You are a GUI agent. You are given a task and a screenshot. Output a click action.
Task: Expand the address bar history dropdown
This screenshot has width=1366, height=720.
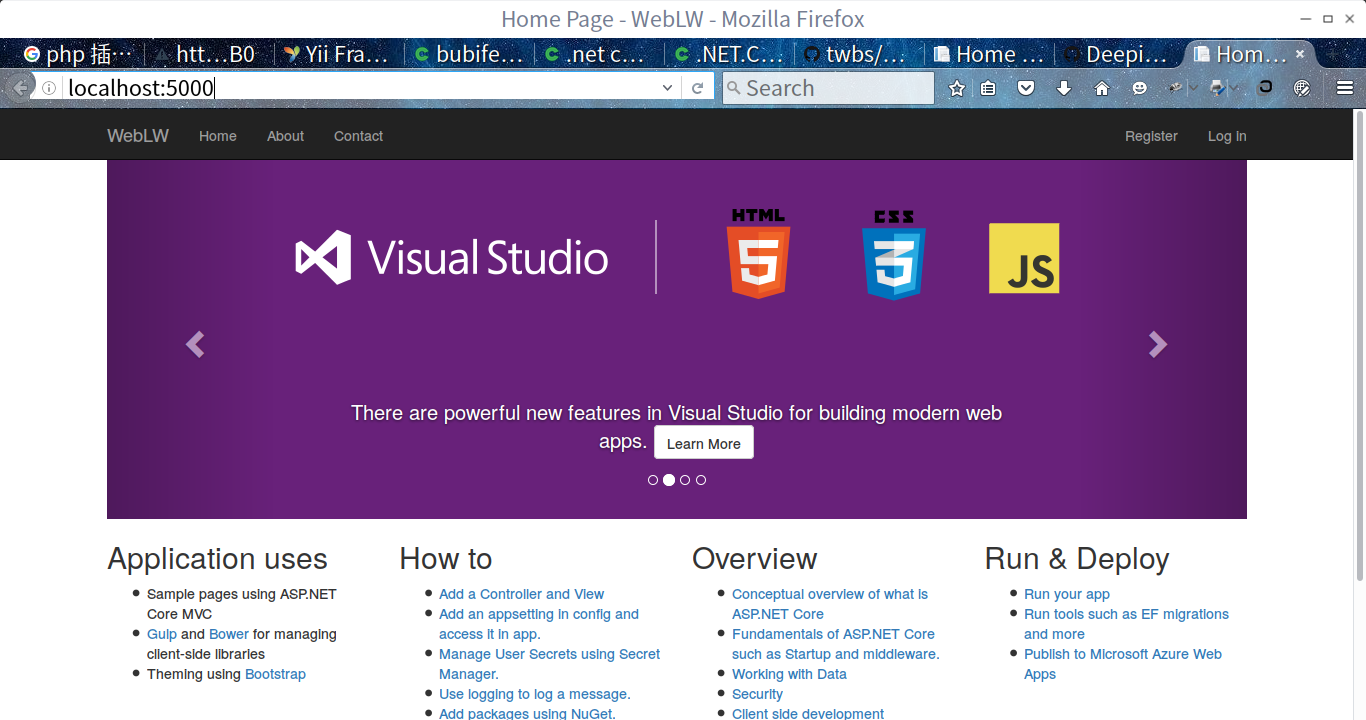668,88
